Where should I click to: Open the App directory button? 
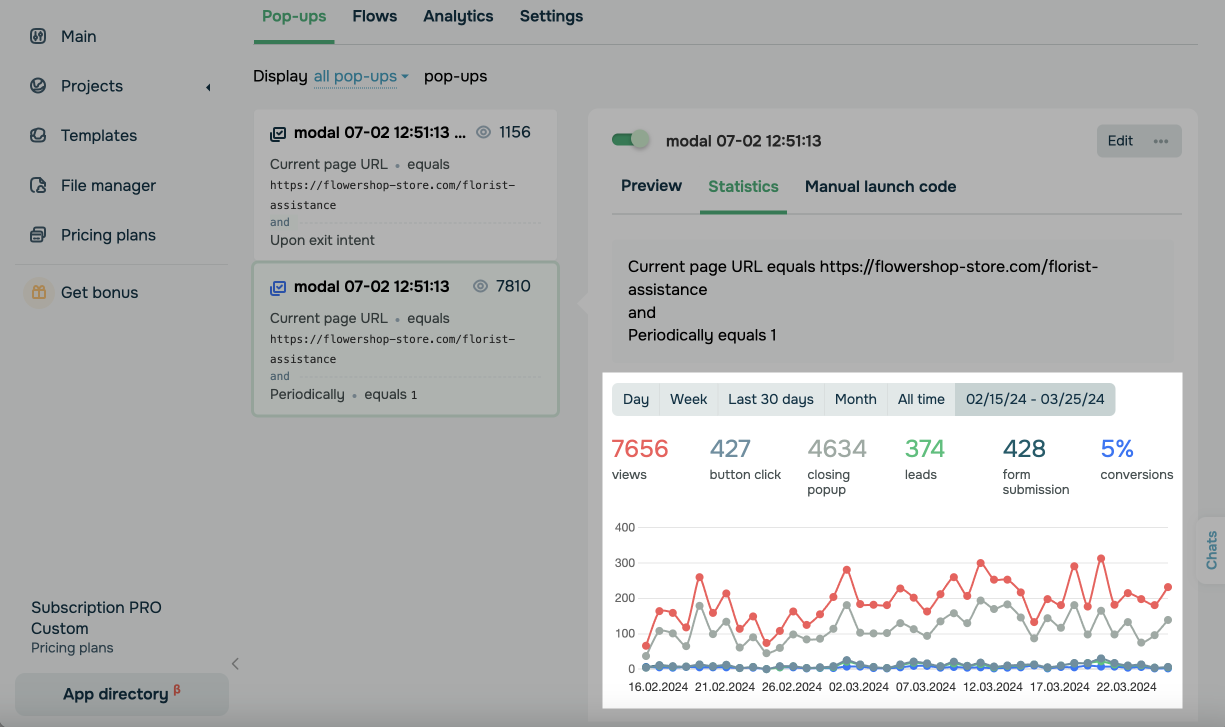[x=121, y=694]
